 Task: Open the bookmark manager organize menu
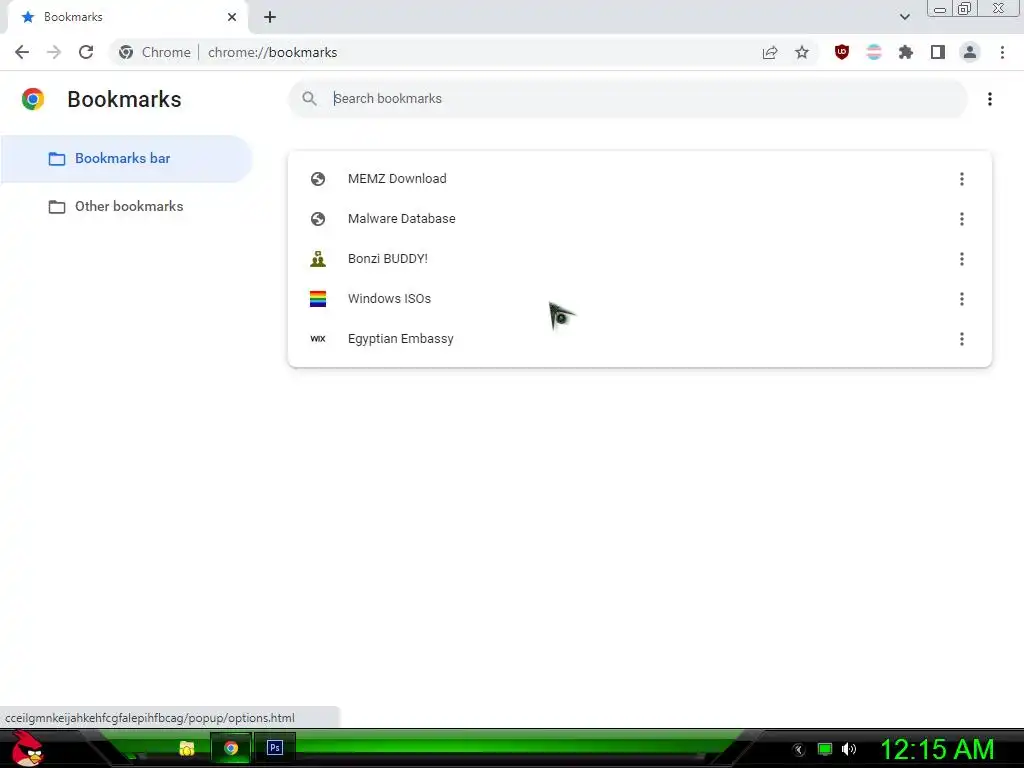[990, 99]
